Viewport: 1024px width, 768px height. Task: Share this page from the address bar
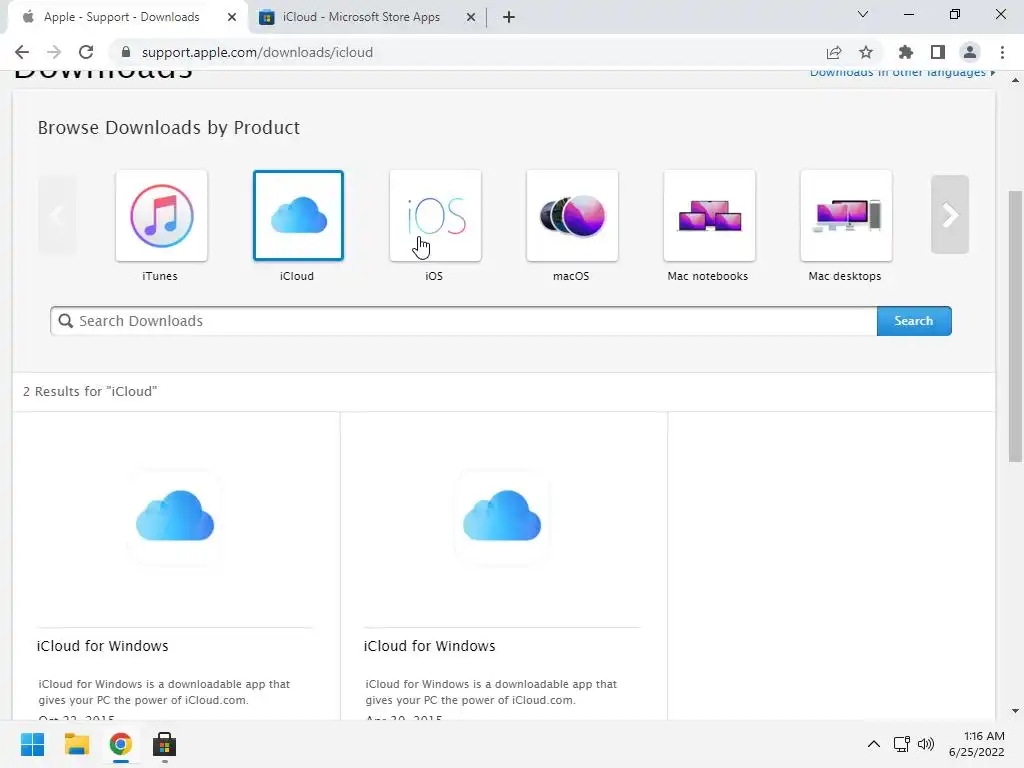[x=834, y=52]
